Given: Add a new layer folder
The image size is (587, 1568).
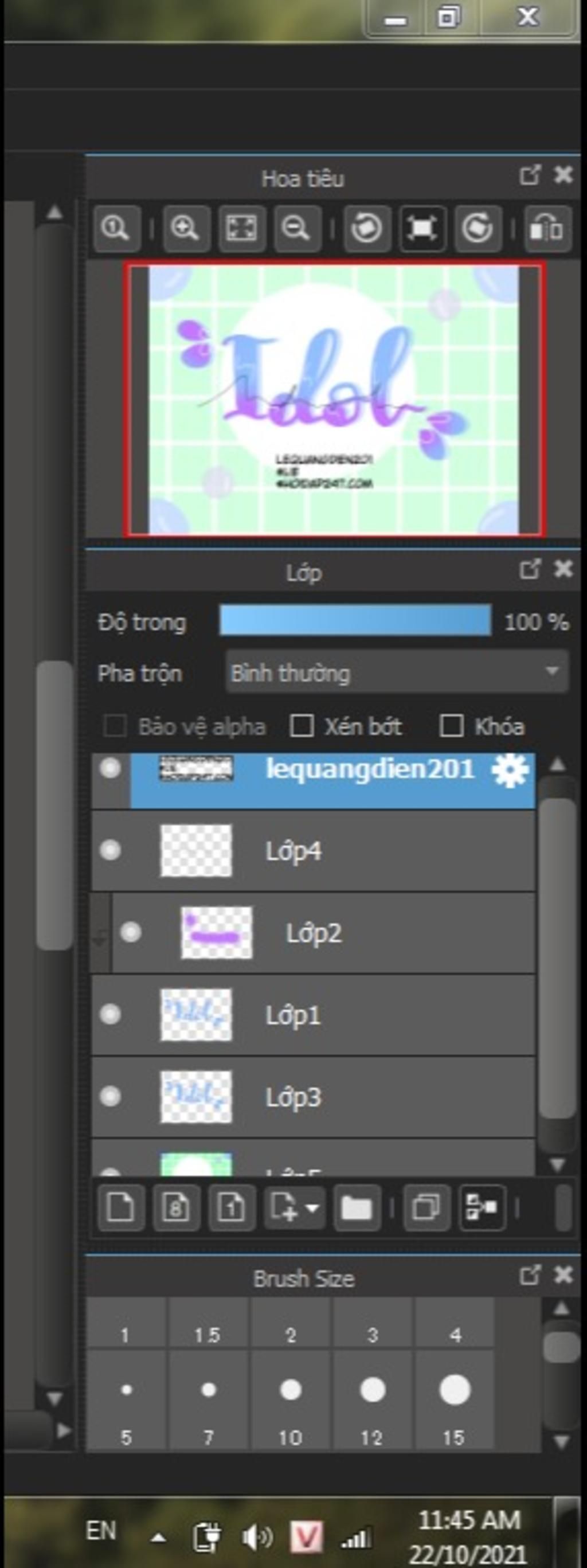Looking at the screenshot, I should [356, 1207].
